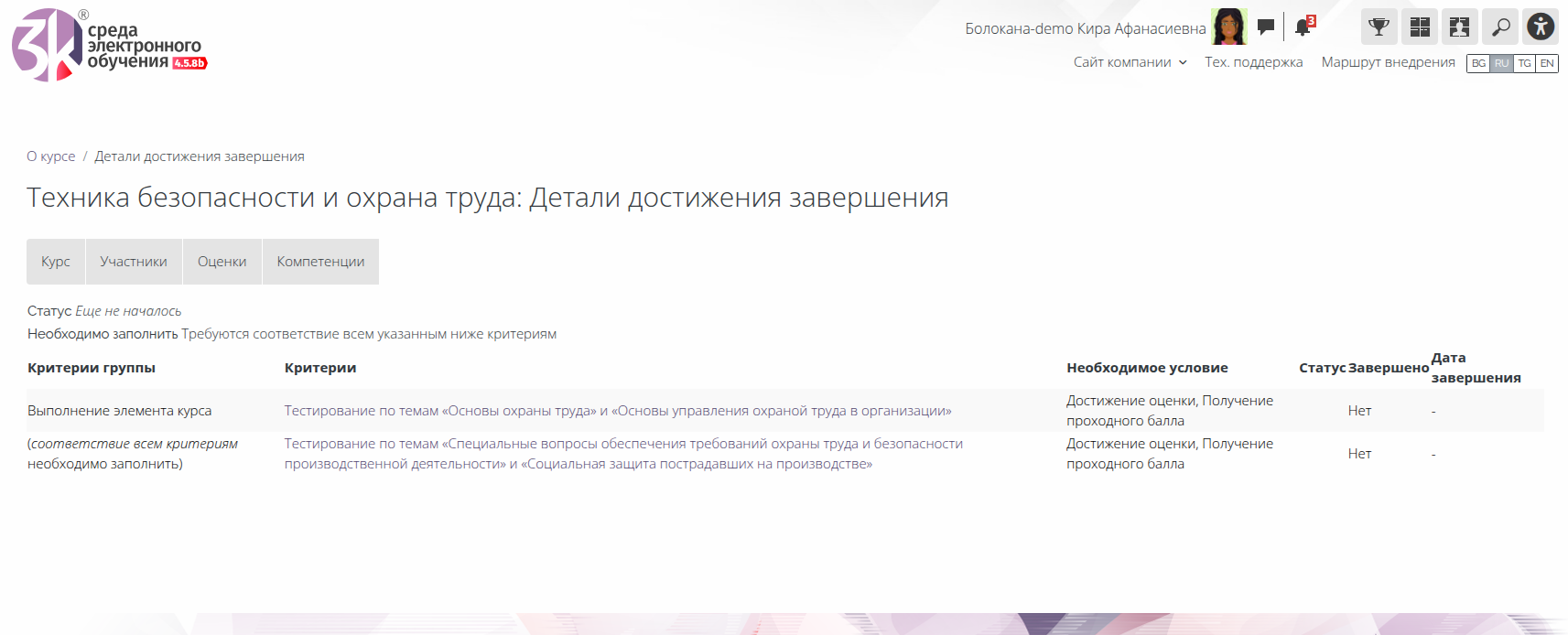The width and height of the screenshot is (1568, 635).
Task: Click the trophy achievements icon
Action: pyautogui.click(x=1379, y=27)
